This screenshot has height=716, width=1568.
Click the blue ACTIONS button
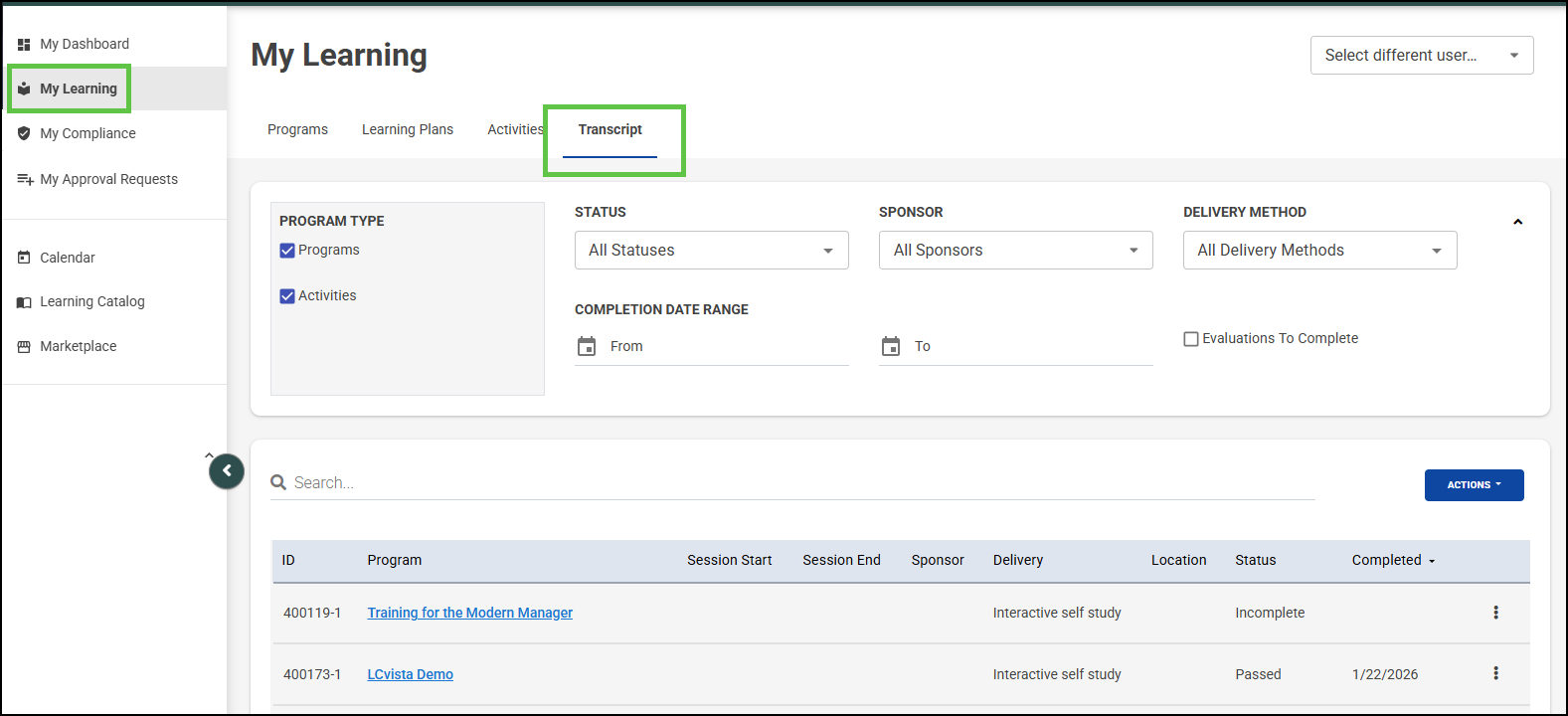point(1474,485)
